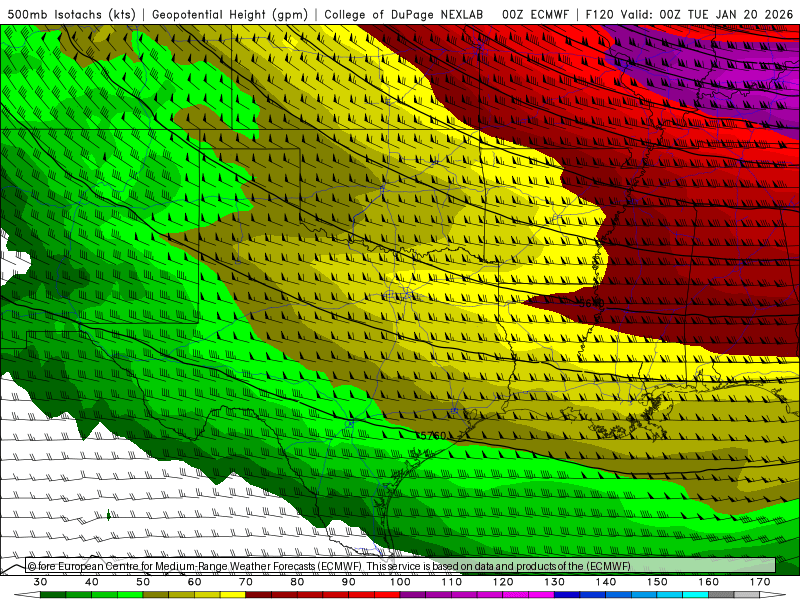This screenshot has width=800, height=600.
Task: Select the dark maroon 70-75 kt swatch
Action: (x=259, y=594)
